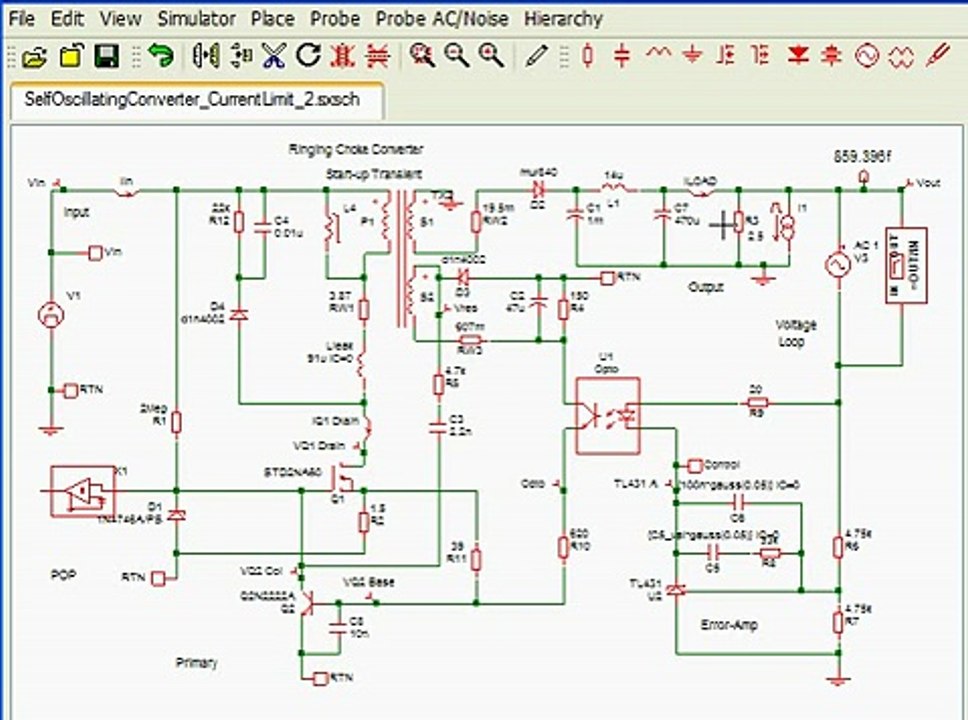This screenshot has width=968, height=720.
Task: Select the R10 resistor symbol
Action: point(564,547)
